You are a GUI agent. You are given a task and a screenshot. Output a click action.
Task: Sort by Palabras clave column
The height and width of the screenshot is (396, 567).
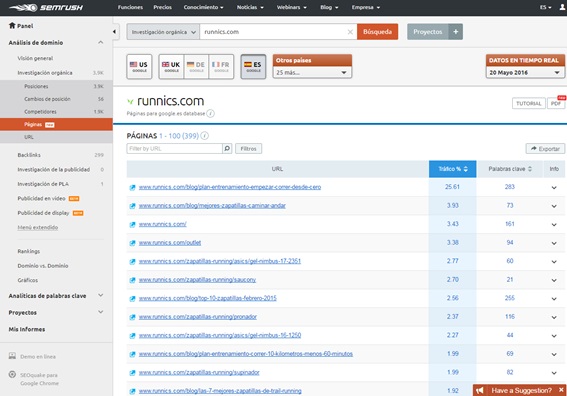click(x=510, y=169)
